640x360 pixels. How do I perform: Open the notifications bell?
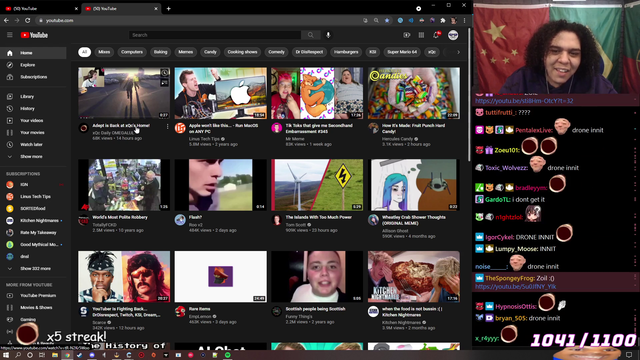point(436,35)
